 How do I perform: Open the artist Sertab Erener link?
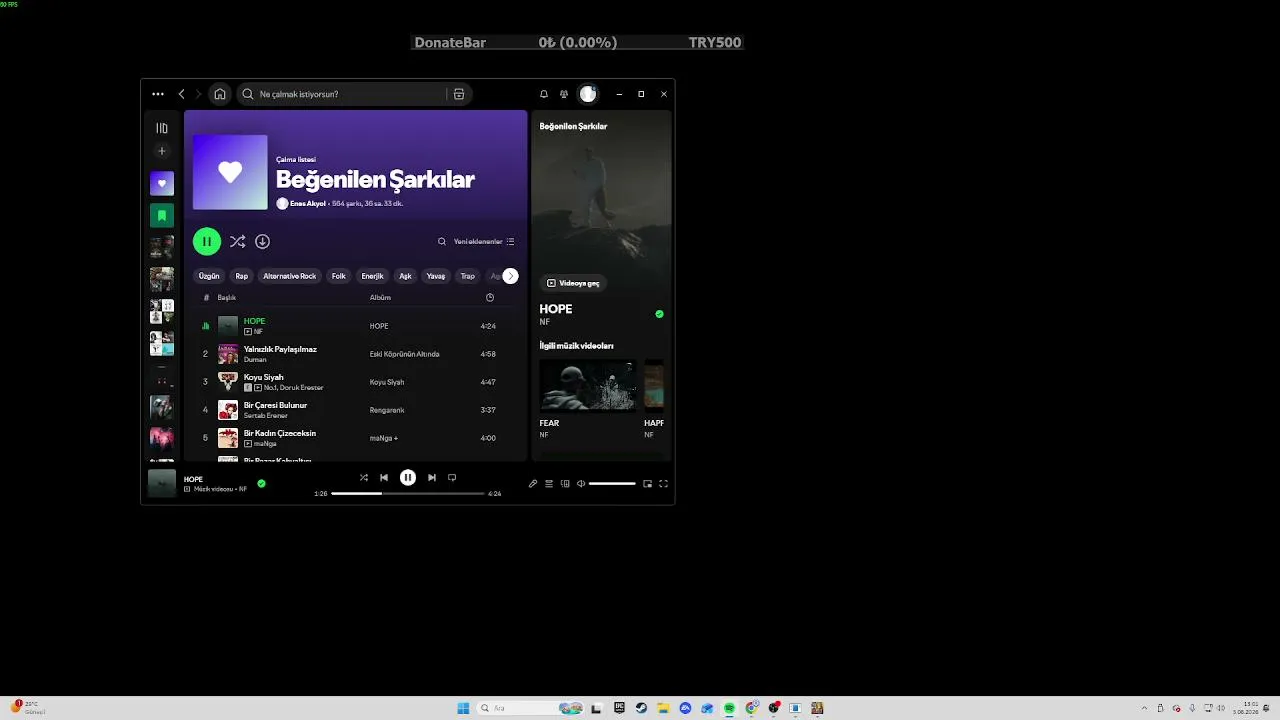coord(266,415)
